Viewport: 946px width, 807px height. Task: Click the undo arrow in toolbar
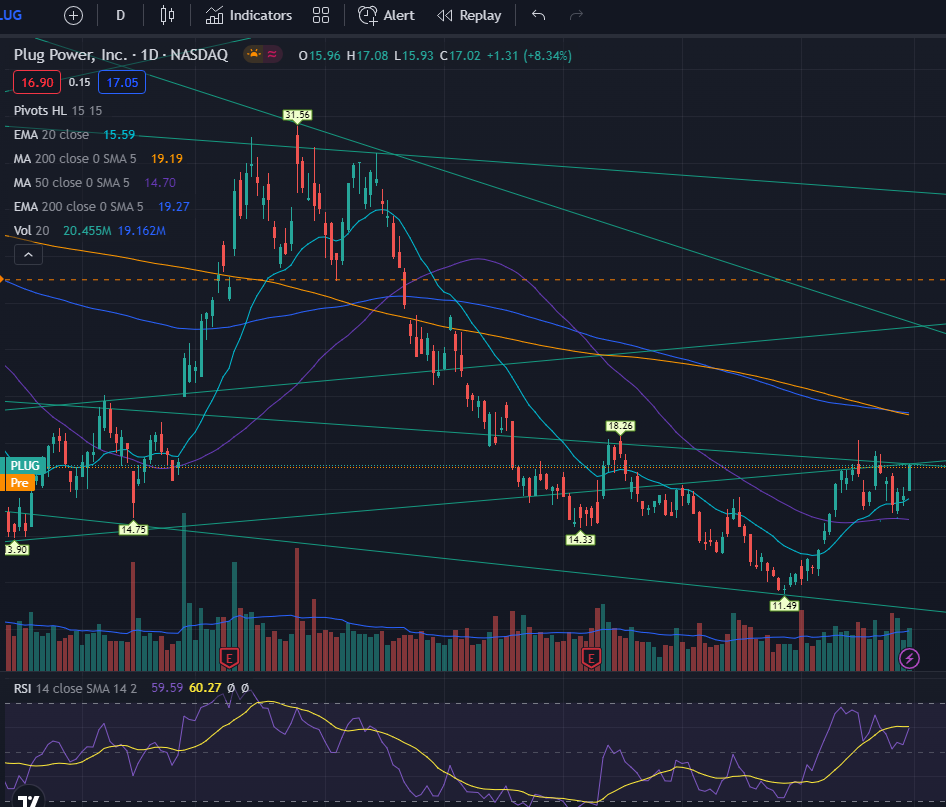coord(539,16)
